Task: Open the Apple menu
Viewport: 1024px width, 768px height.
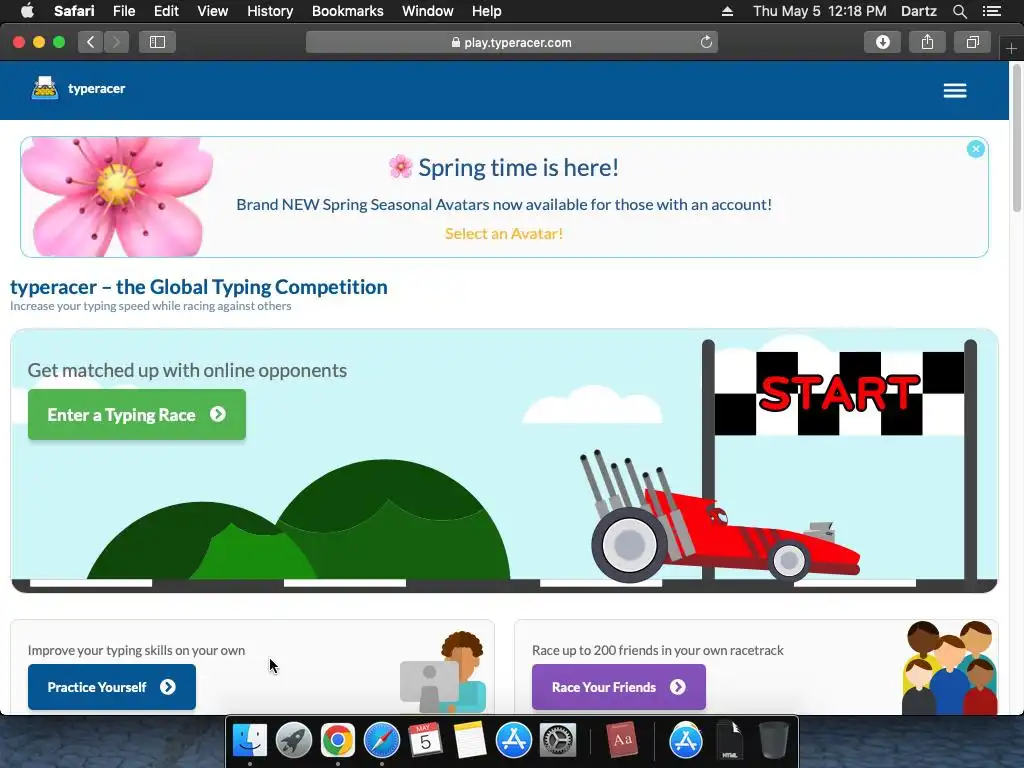Action: pos(27,11)
